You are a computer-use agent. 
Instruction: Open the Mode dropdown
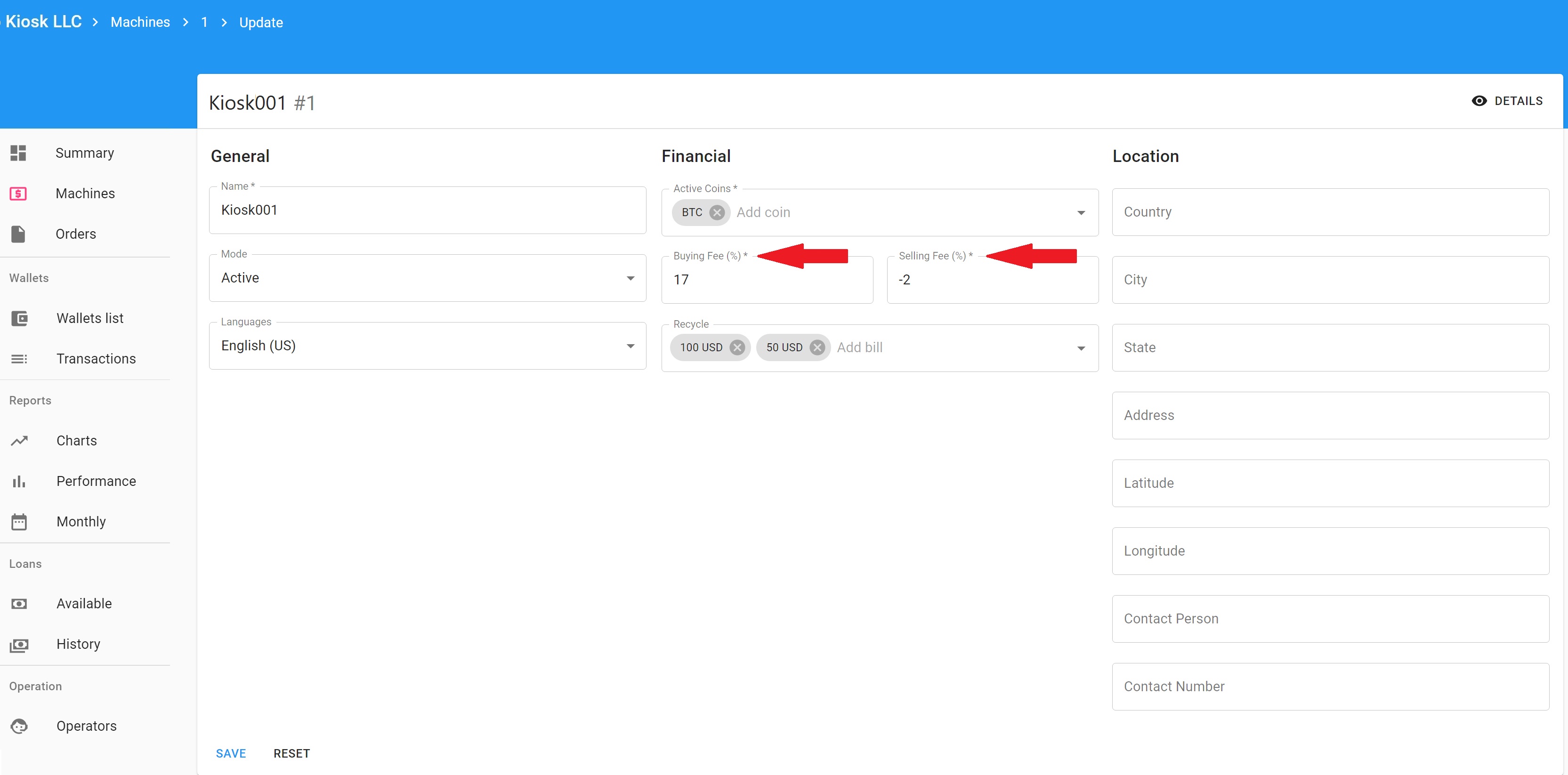(427, 278)
